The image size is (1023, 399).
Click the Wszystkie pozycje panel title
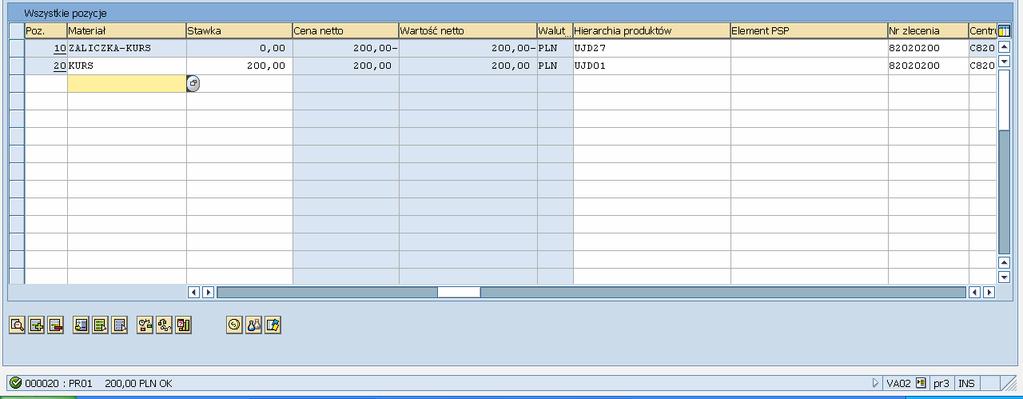click(x=65, y=13)
